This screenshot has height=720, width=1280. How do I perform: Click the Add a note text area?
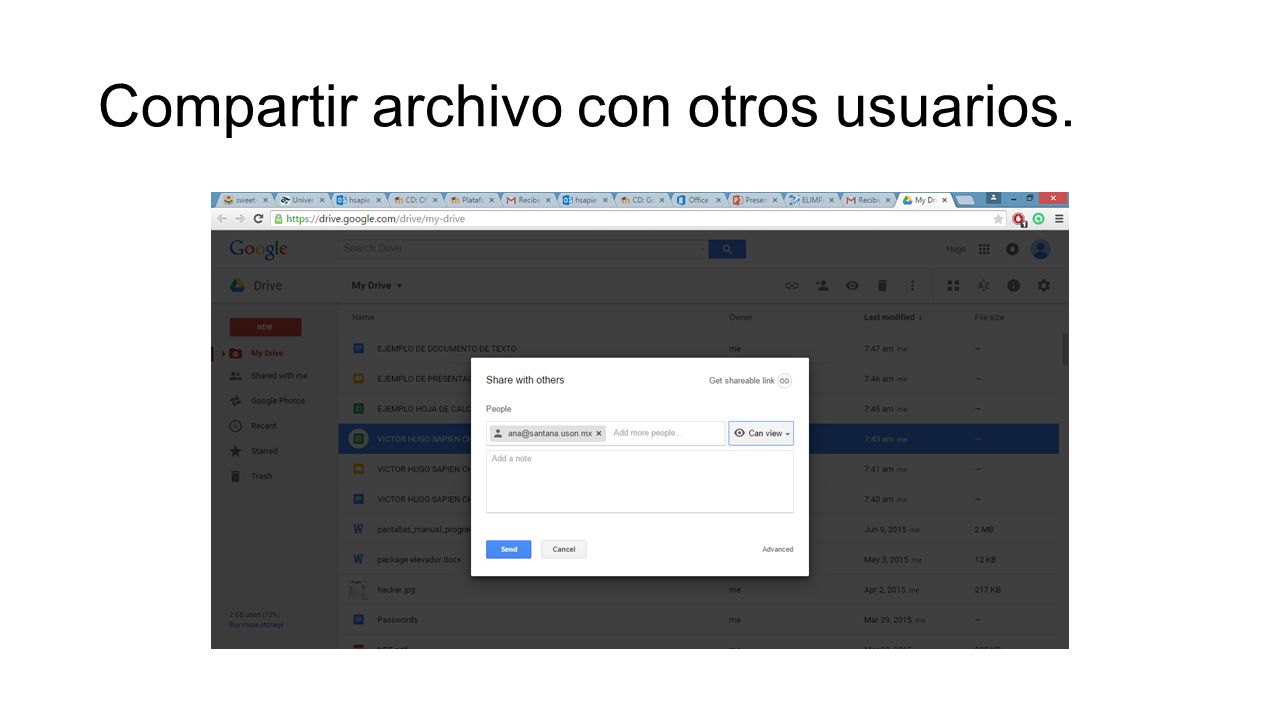coord(640,481)
